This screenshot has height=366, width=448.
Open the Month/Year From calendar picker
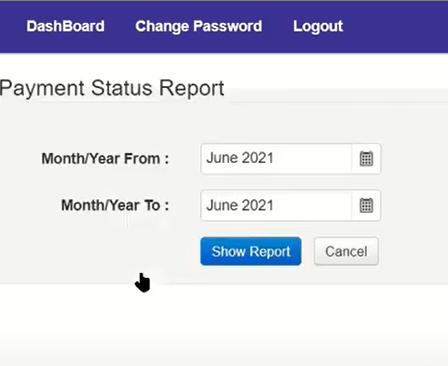coord(366,159)
